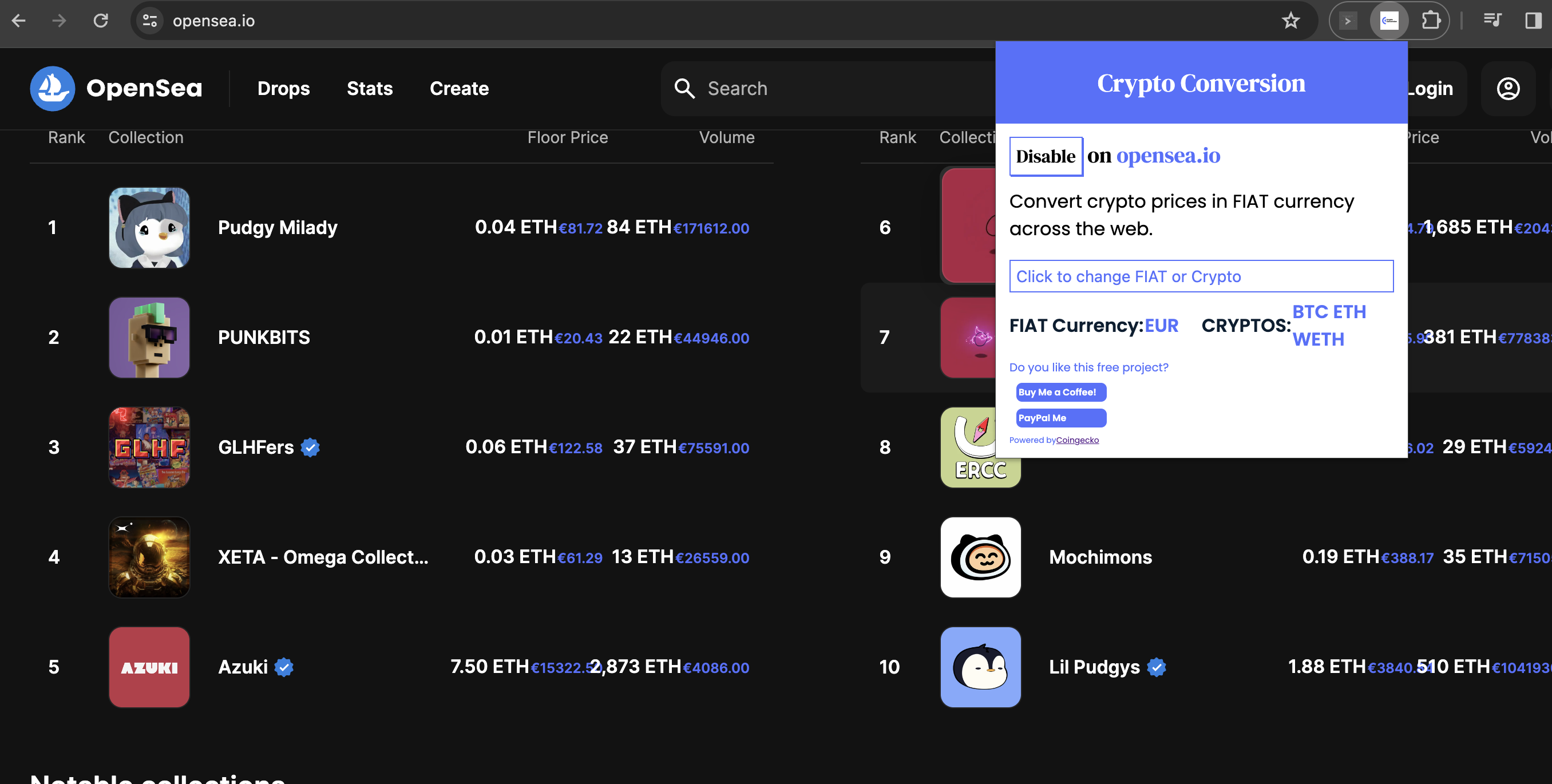This screenshot has height=784, width=1552.
Task: Select EUR fiat currency value
Action: [x=1161, y=326]
